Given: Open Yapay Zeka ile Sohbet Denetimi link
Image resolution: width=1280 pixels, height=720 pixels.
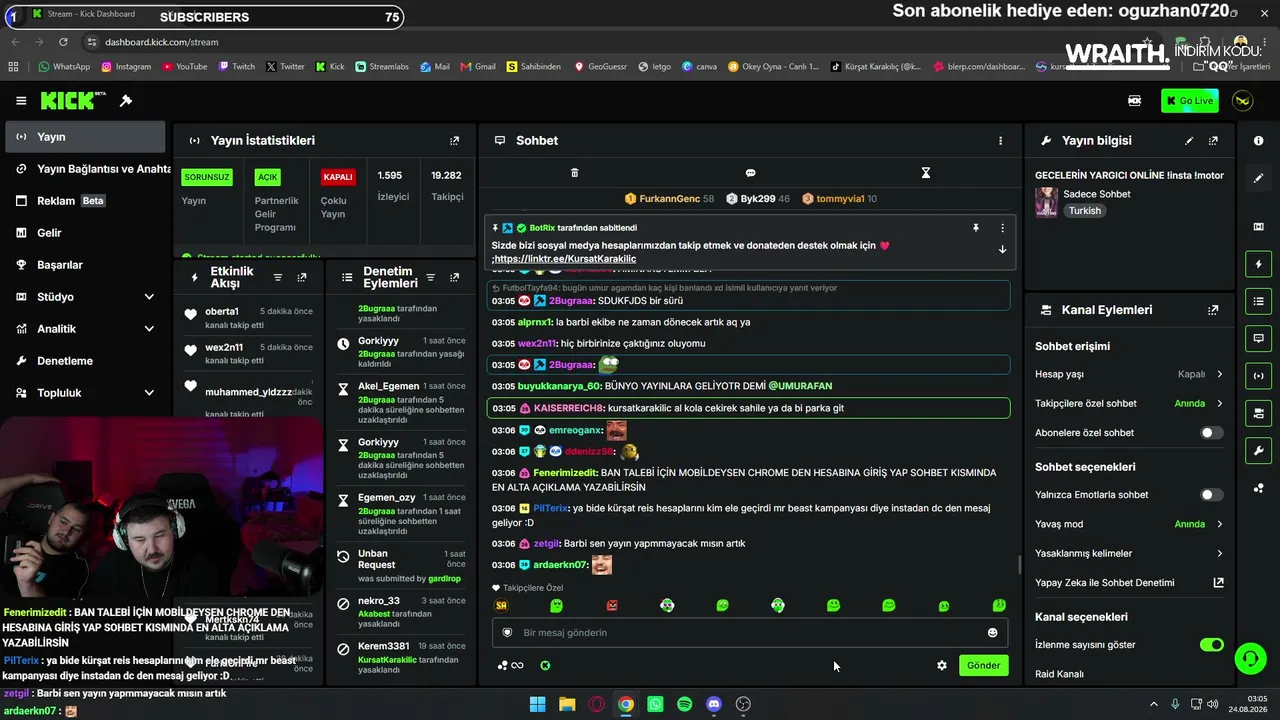Looking at the screenshot, I should coord(1129,583).
